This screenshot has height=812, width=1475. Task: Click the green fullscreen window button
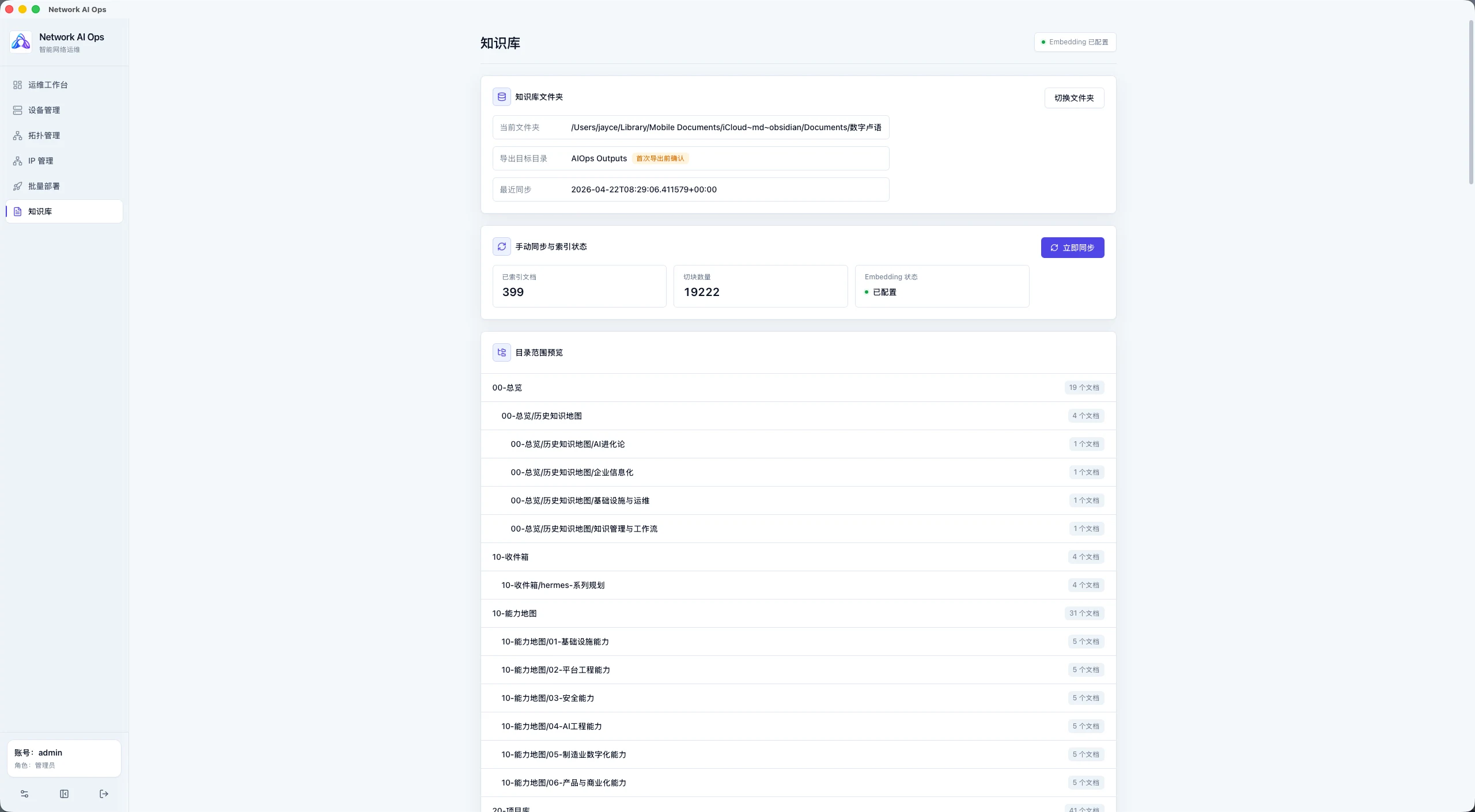click(36, 9)
